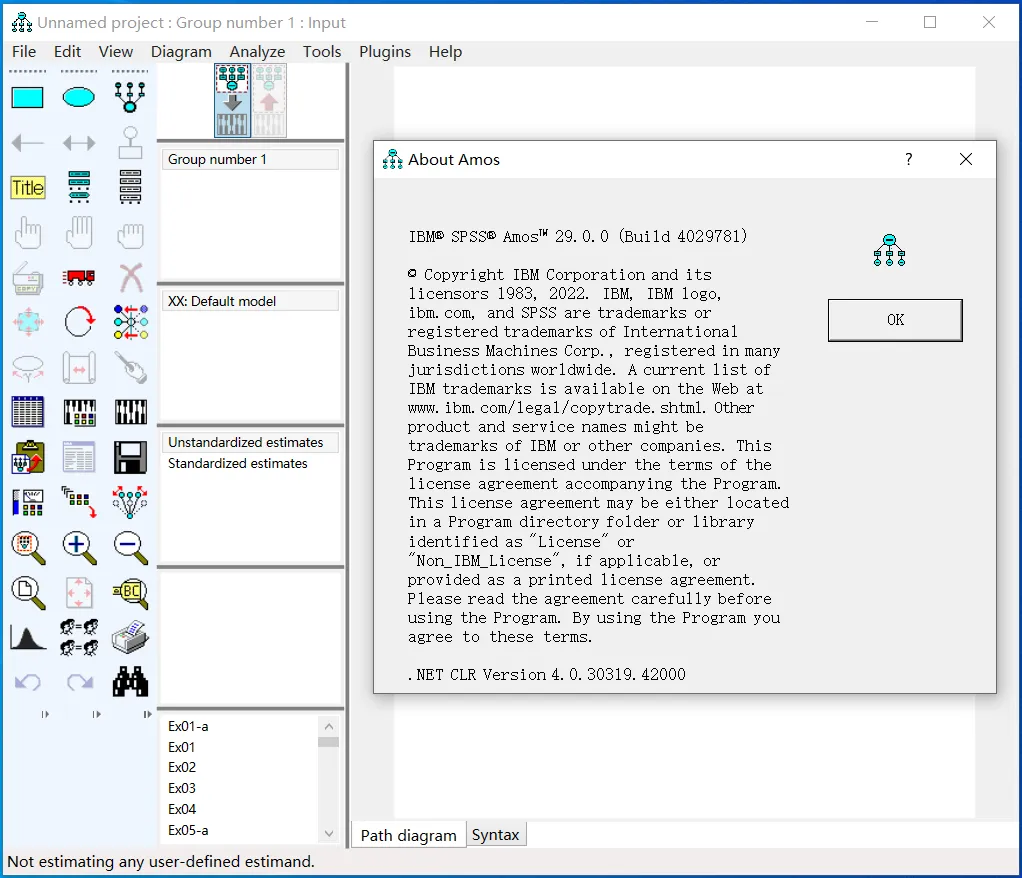Select Group number 1 in groups panel

tap(250, 160)
